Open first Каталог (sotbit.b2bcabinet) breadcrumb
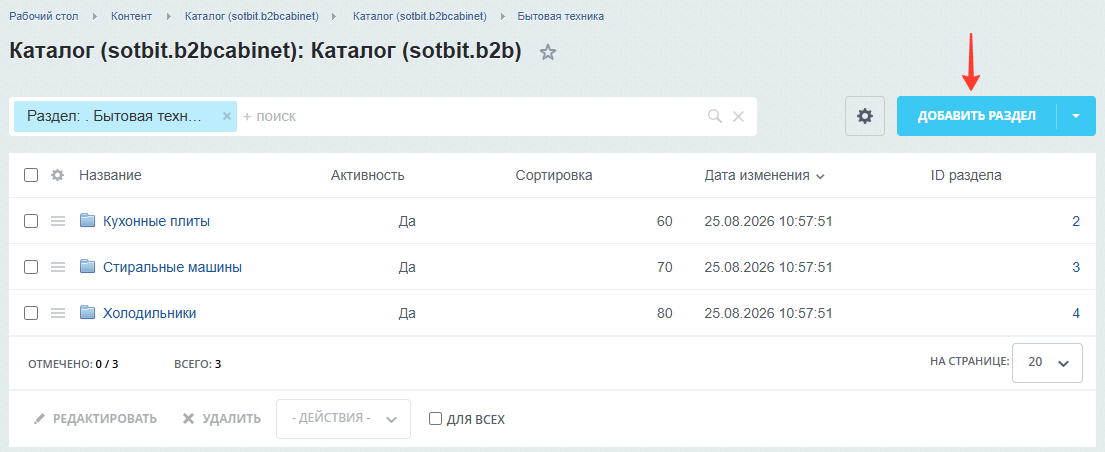The width and height of the screenshot is (1105, 452). pos(252,16)
